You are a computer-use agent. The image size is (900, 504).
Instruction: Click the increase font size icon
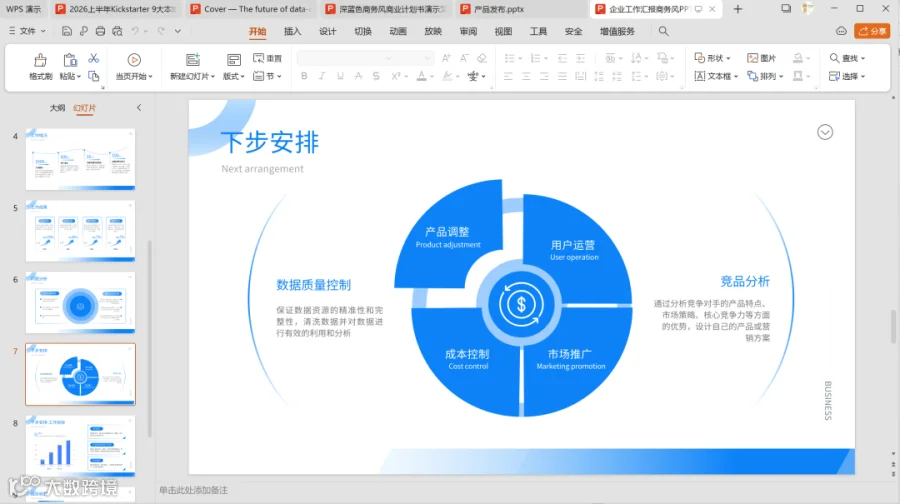[x=446, y=58]
